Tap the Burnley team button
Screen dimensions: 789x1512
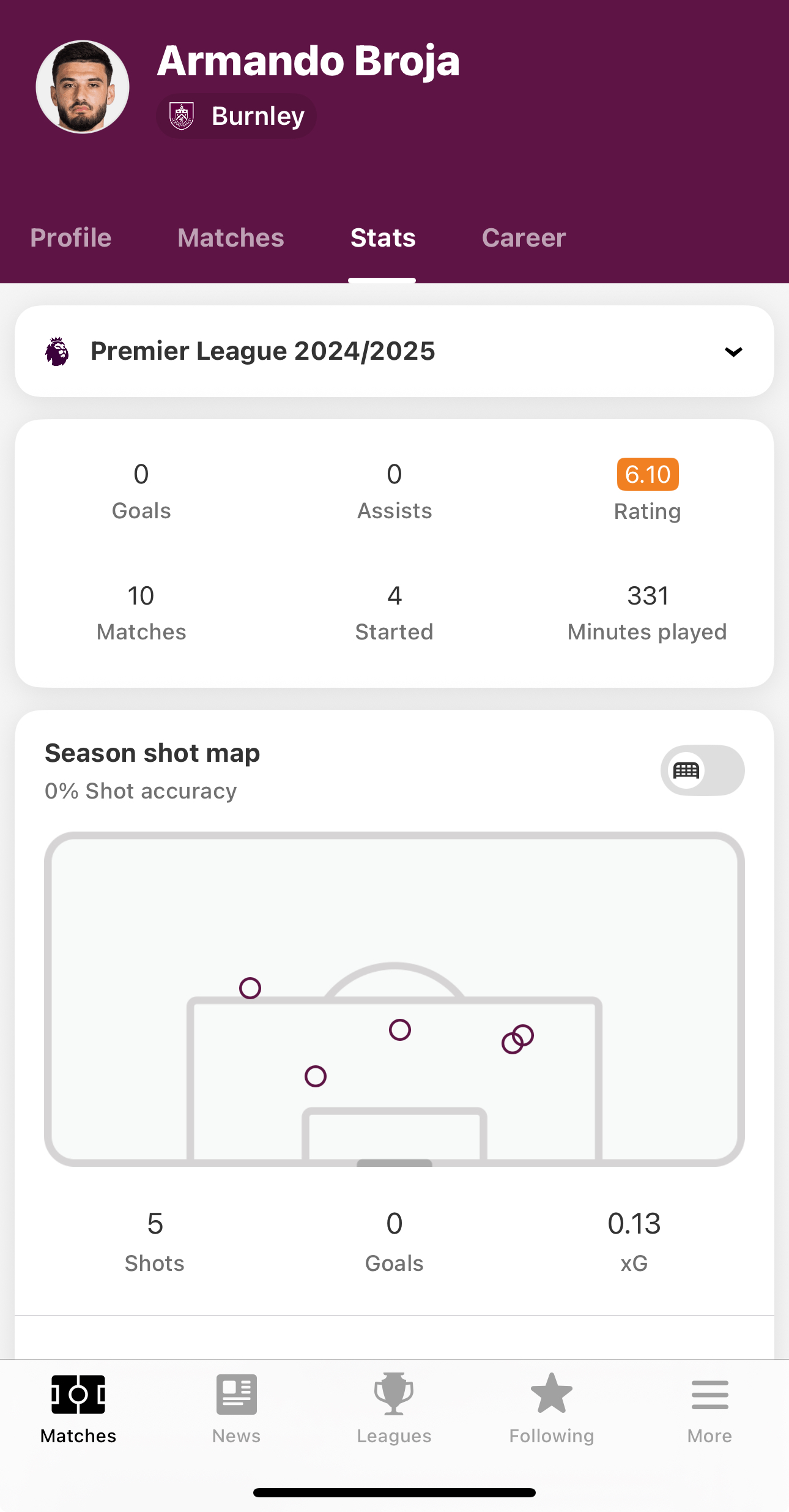[237, 116]
